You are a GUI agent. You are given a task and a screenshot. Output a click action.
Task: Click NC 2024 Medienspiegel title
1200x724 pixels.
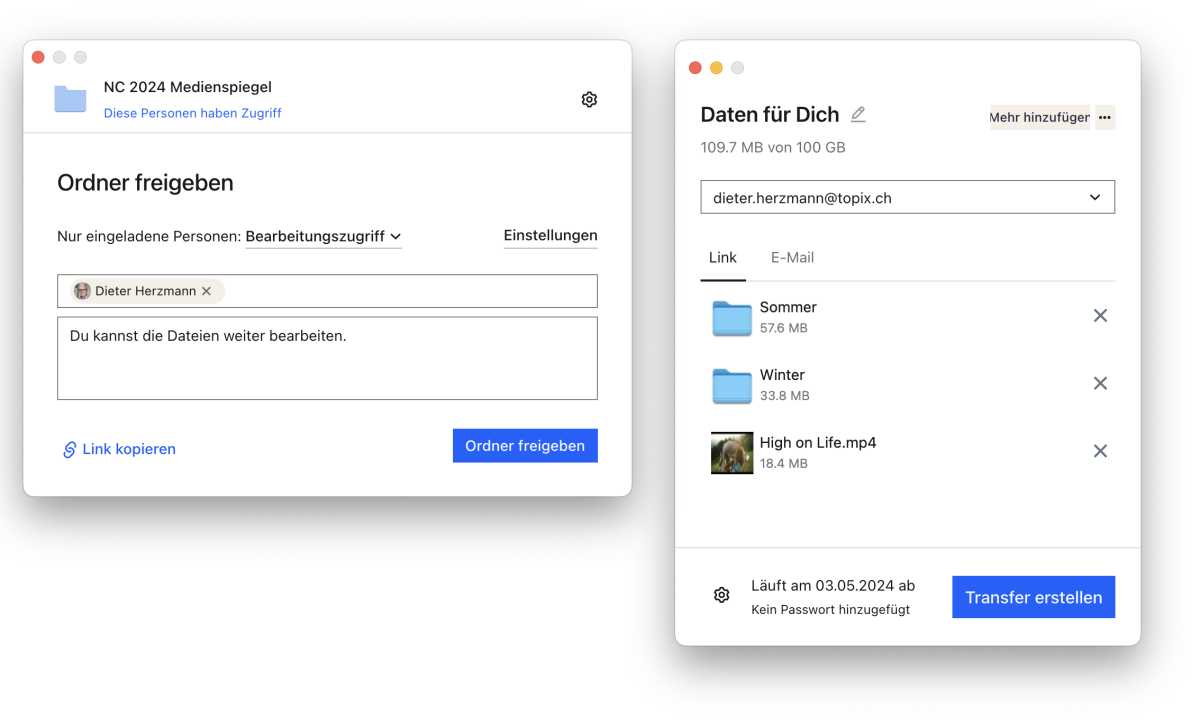(188, 87)
